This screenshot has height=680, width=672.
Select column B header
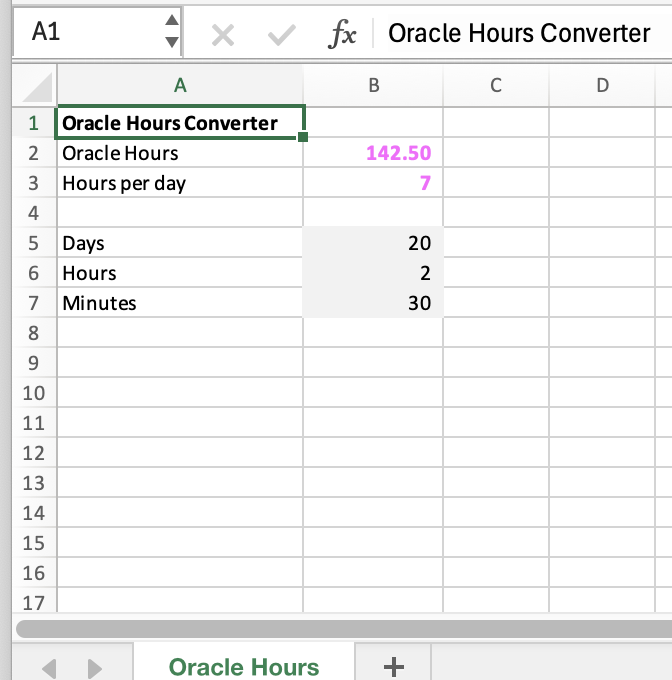pos(373,86)
